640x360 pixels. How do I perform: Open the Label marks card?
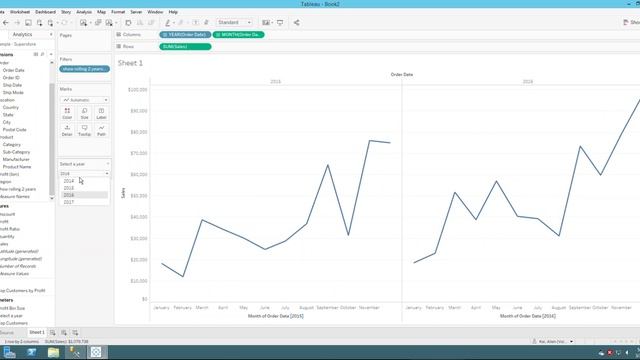[x=101, y=113]
